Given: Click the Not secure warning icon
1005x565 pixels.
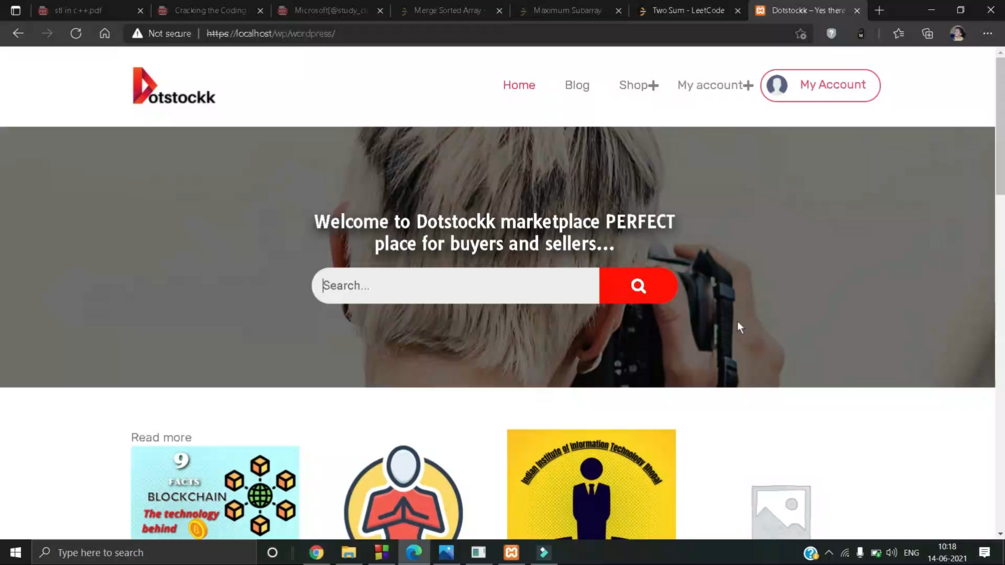Looking at the screenshot, I should pyautogui.click(x=137, y=33).
